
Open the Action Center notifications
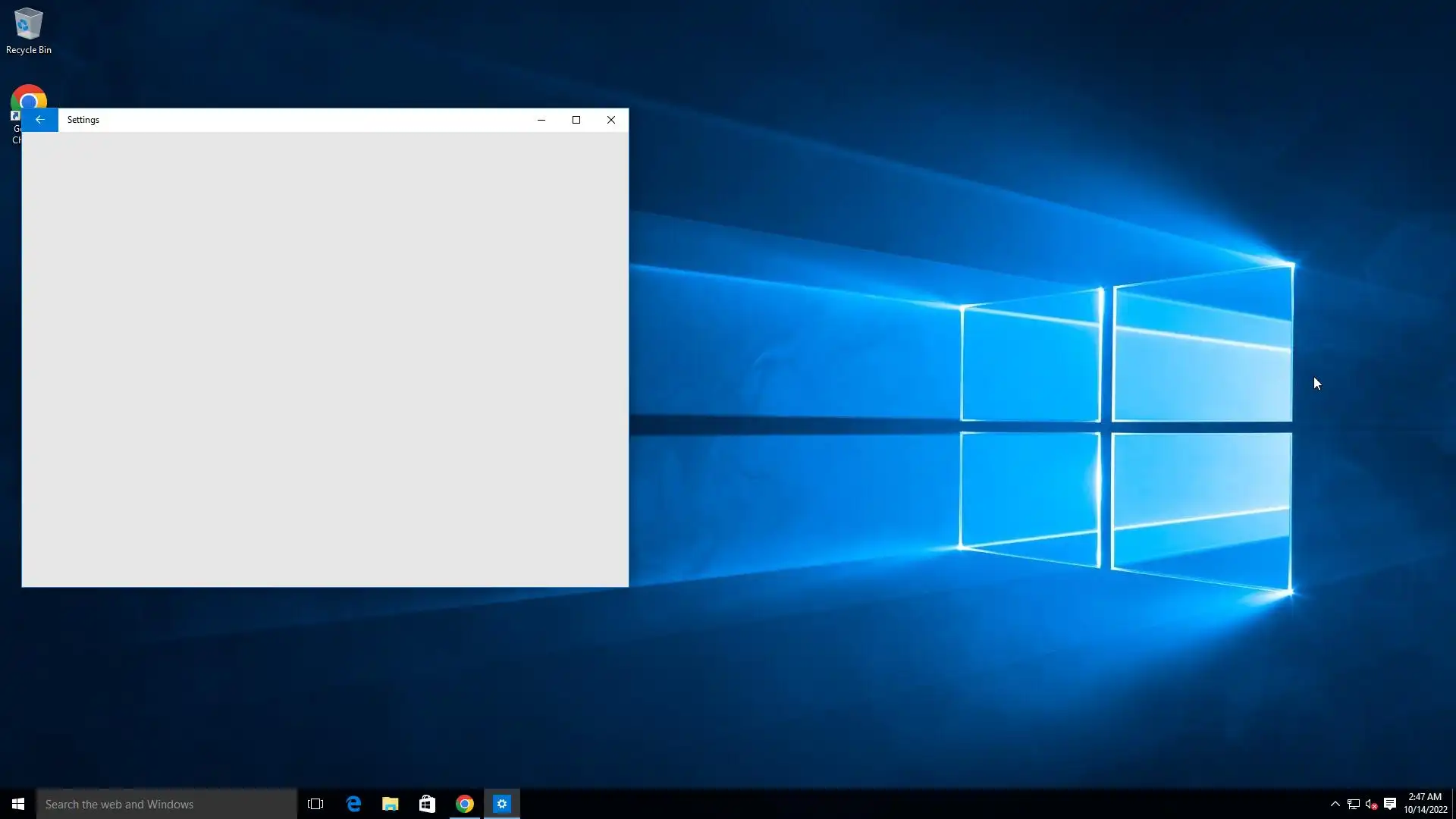[1390, 804]
